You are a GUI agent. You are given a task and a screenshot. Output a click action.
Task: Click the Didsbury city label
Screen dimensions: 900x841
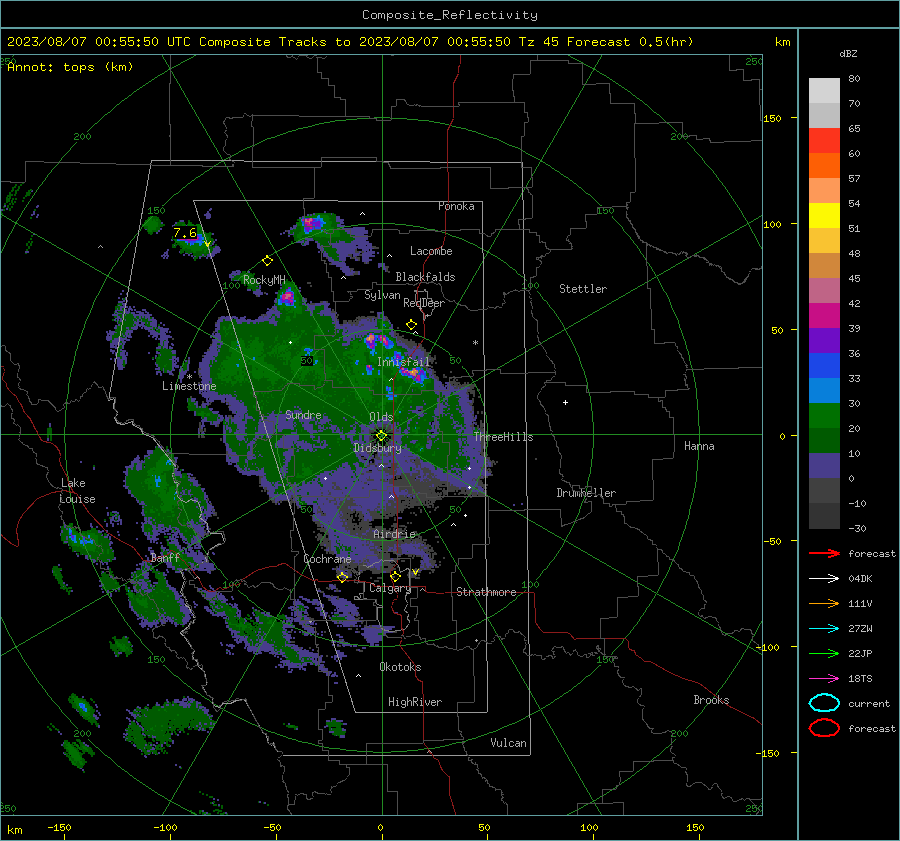377,448
